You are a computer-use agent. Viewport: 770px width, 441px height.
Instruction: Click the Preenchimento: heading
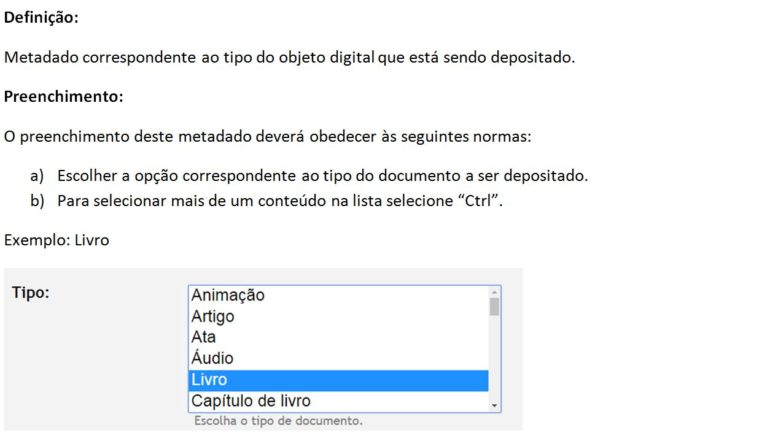pos(64,96)
